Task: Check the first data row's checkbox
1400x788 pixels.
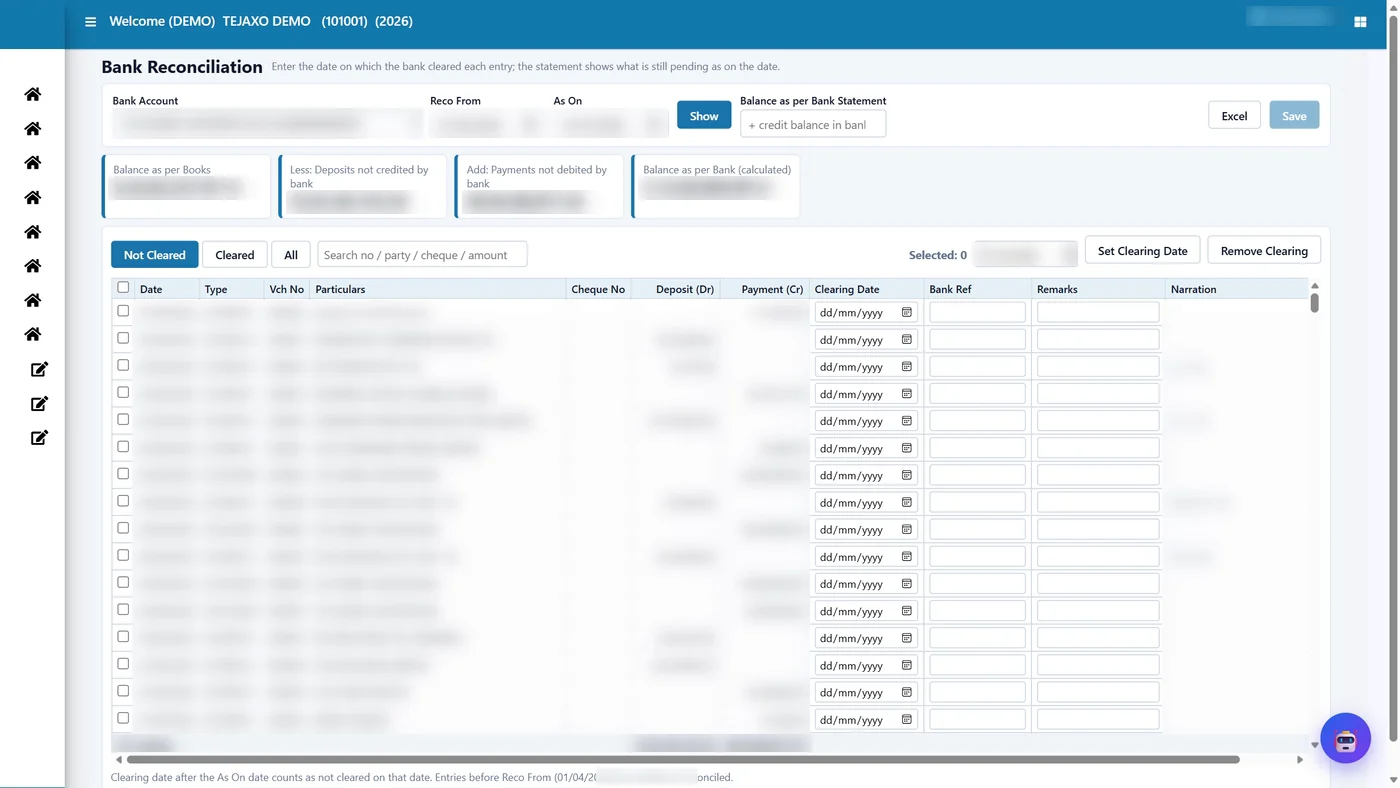Action: coord(123,312)
